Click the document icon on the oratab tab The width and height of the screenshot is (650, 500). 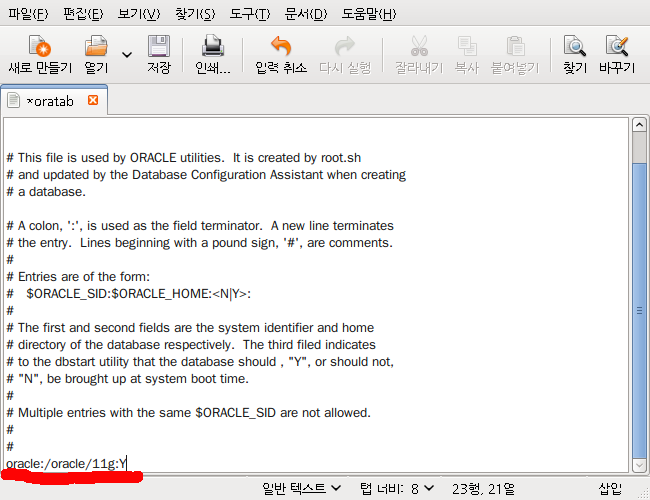coord(13,100)
